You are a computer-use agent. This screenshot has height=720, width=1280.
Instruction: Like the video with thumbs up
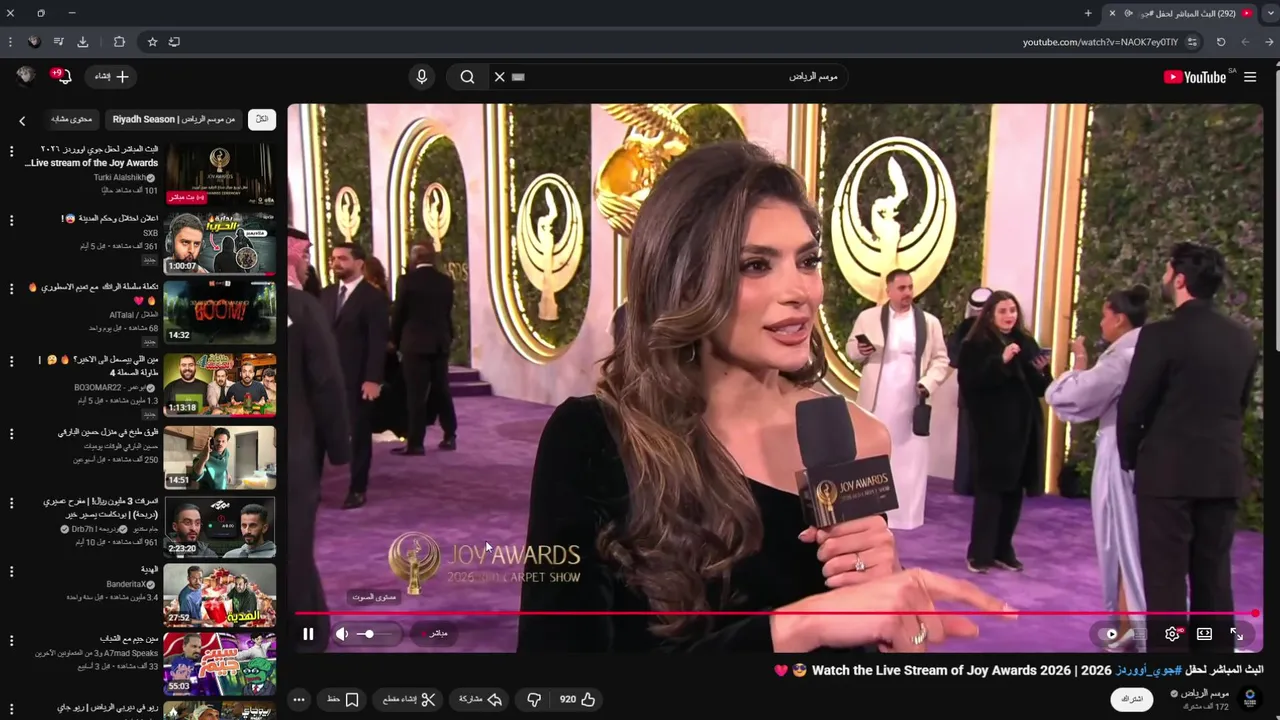click(x=578, y=699)
